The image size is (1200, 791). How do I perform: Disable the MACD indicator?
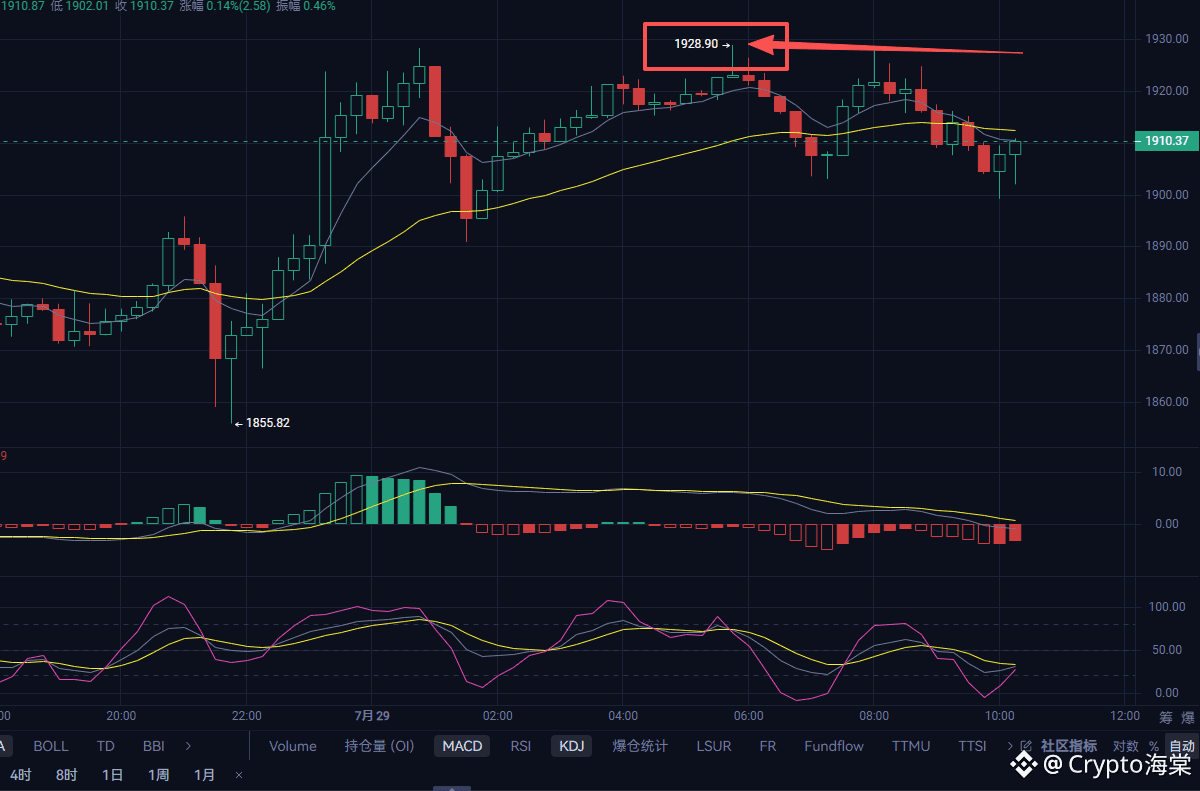(x=462, y=746)
